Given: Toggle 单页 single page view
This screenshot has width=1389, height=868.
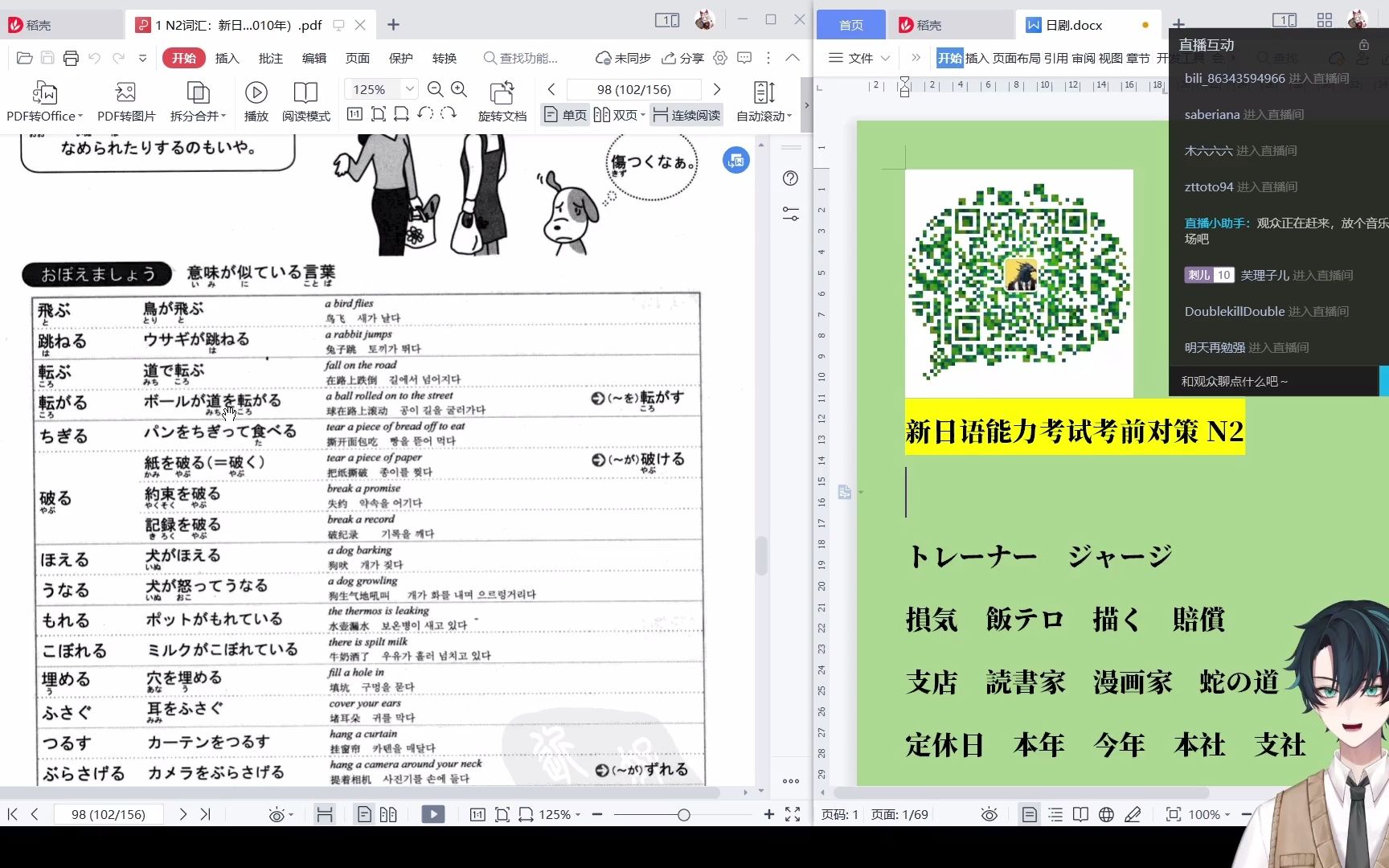Looking at the screenshot, I should point(566,115).
